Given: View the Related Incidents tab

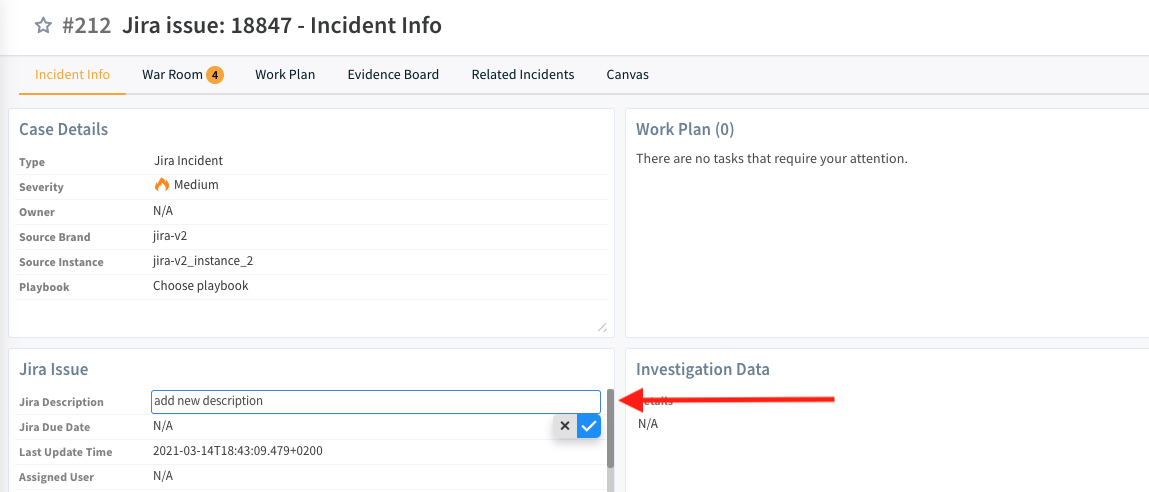Looking at the screenshot, I should pyautogui.click(x=523, y=75).
